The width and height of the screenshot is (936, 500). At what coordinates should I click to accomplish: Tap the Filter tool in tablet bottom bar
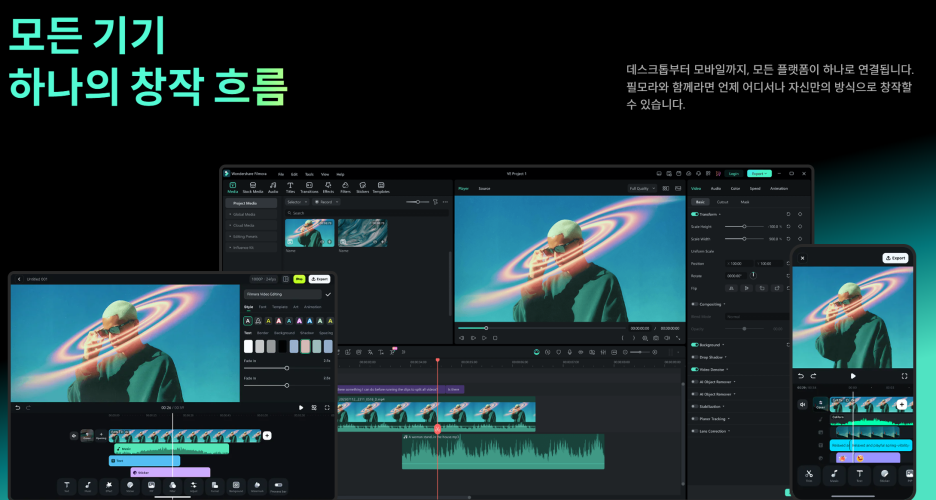[x=173, y=486]
